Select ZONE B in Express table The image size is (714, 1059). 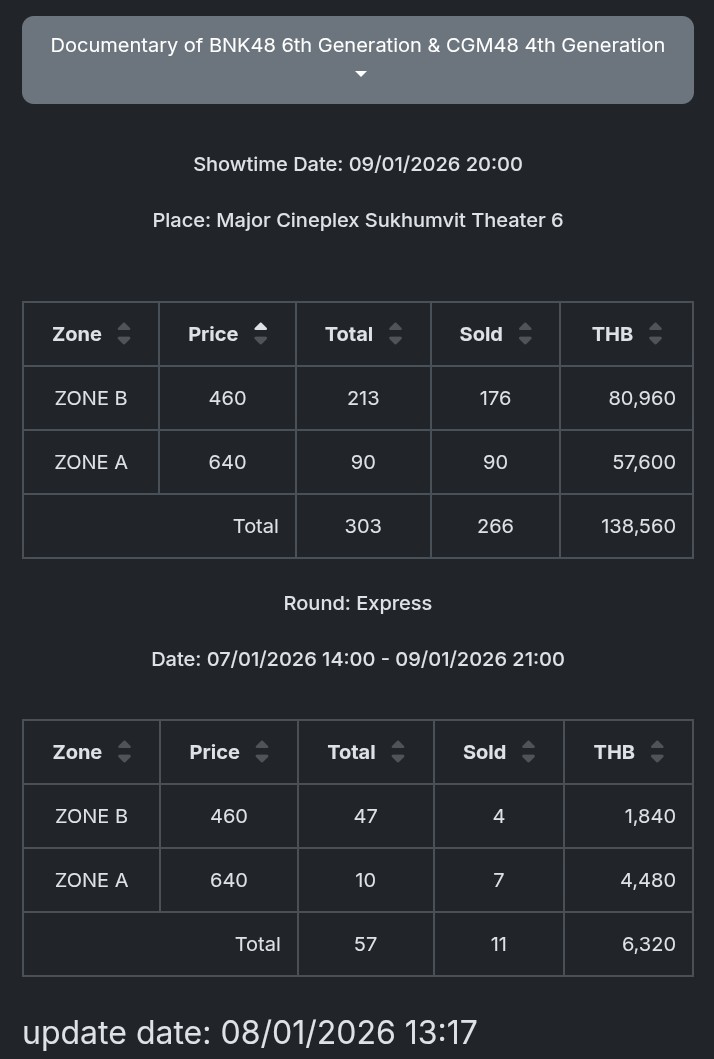click(x=91, y=816)
